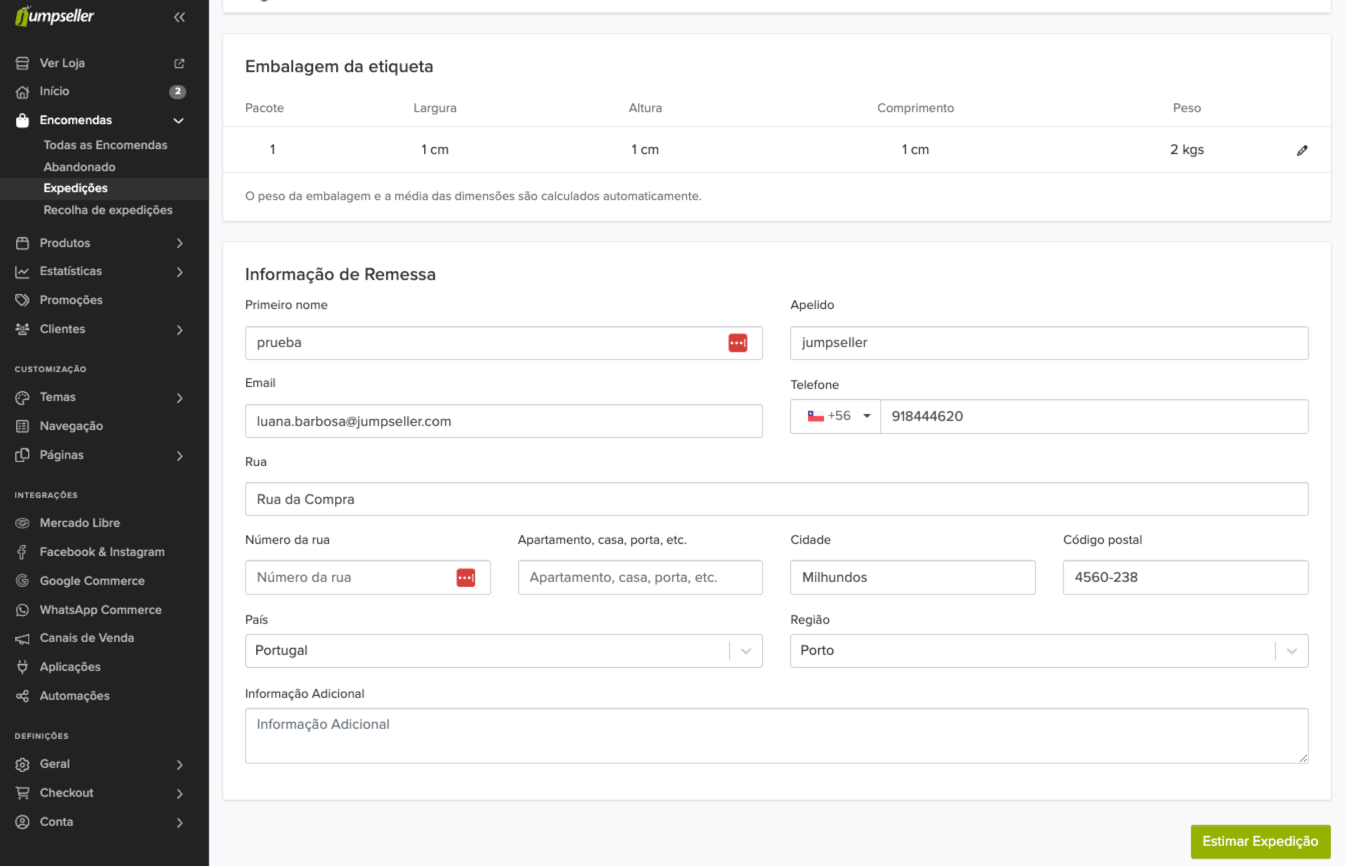
Task: Expand the Produtos submenu chevron
Action: tap(180, 243)
